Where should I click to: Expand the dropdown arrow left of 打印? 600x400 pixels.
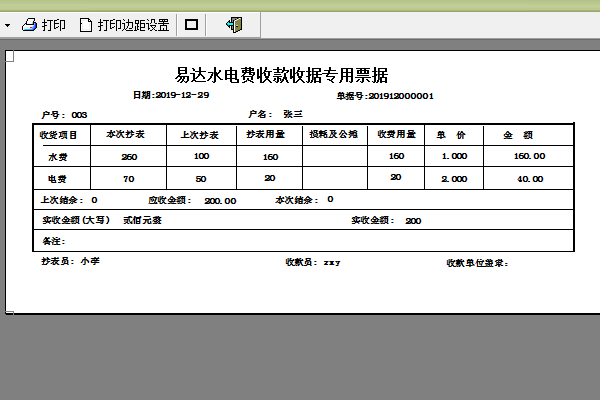(x=8, y=24)
